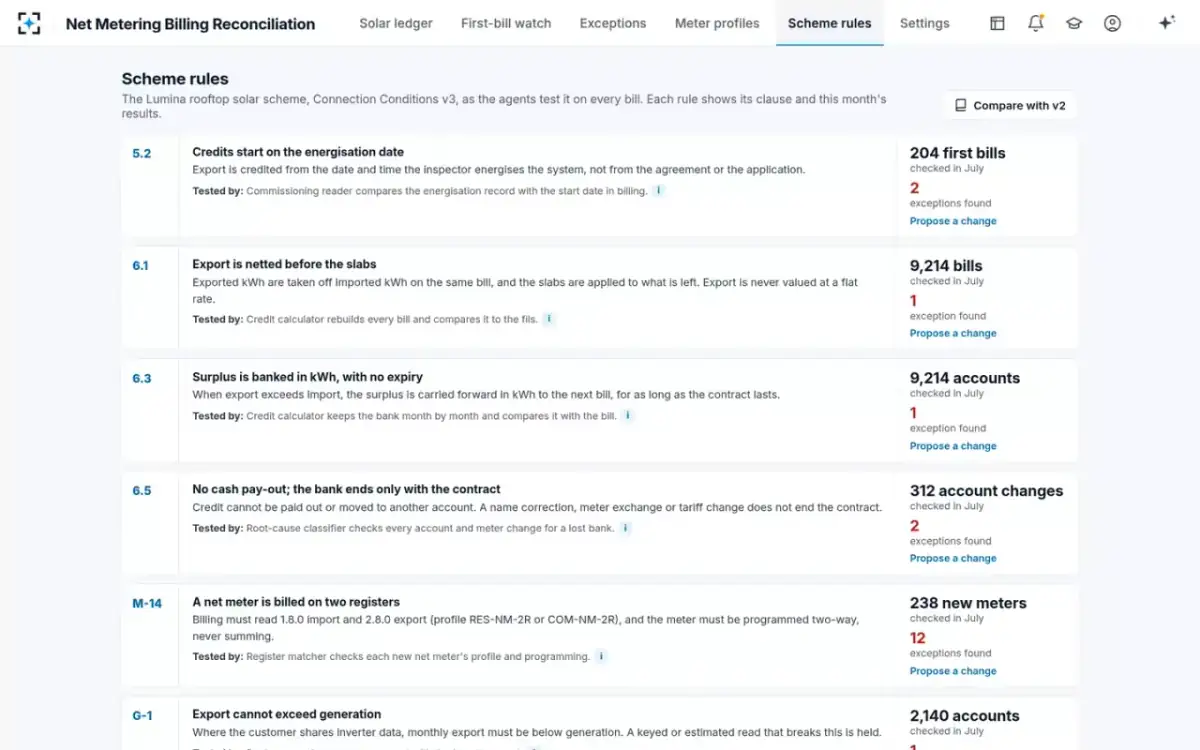Launch the AI sparkle assistant icon
Screen dimensions: 1200x750
click(1166, 23)
